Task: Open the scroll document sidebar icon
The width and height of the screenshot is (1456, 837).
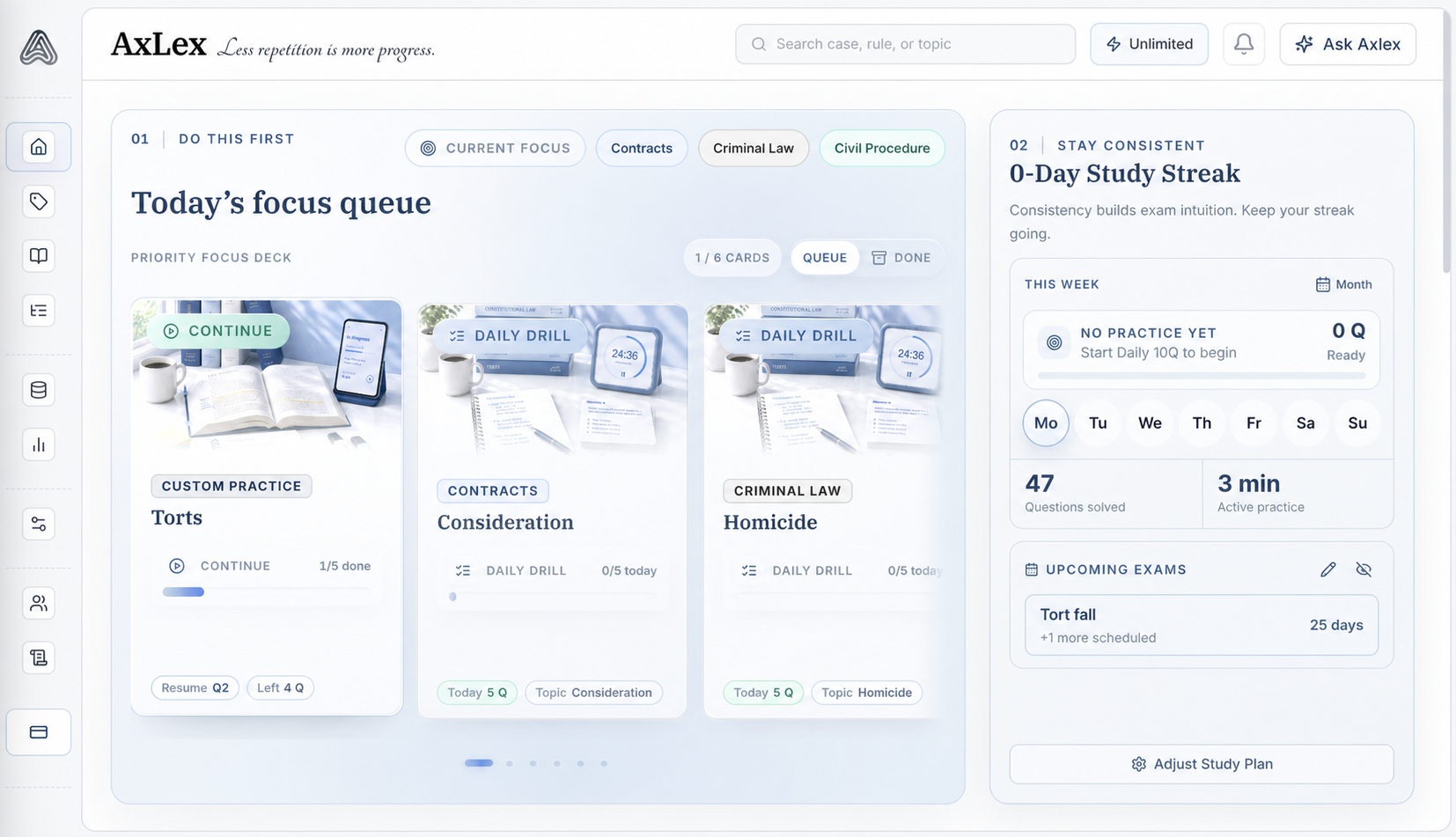Action: click(39, 657)
